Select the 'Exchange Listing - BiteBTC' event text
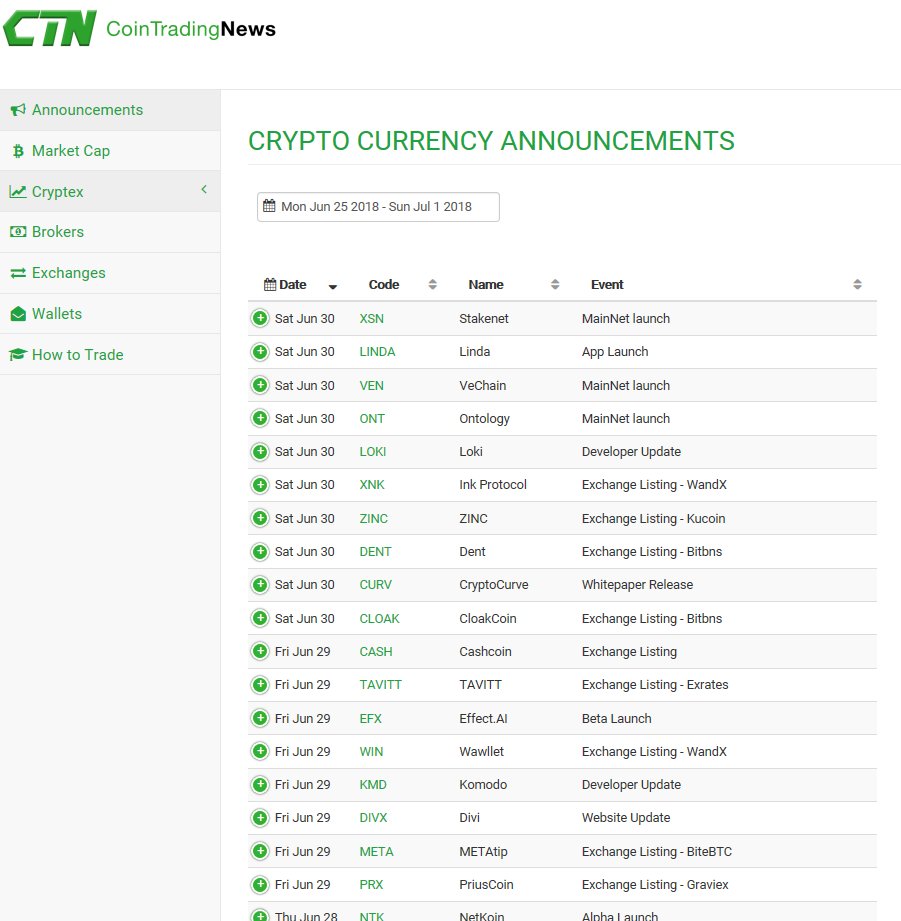The height and width of the screenshot is (921, 901). click(657, 851)
